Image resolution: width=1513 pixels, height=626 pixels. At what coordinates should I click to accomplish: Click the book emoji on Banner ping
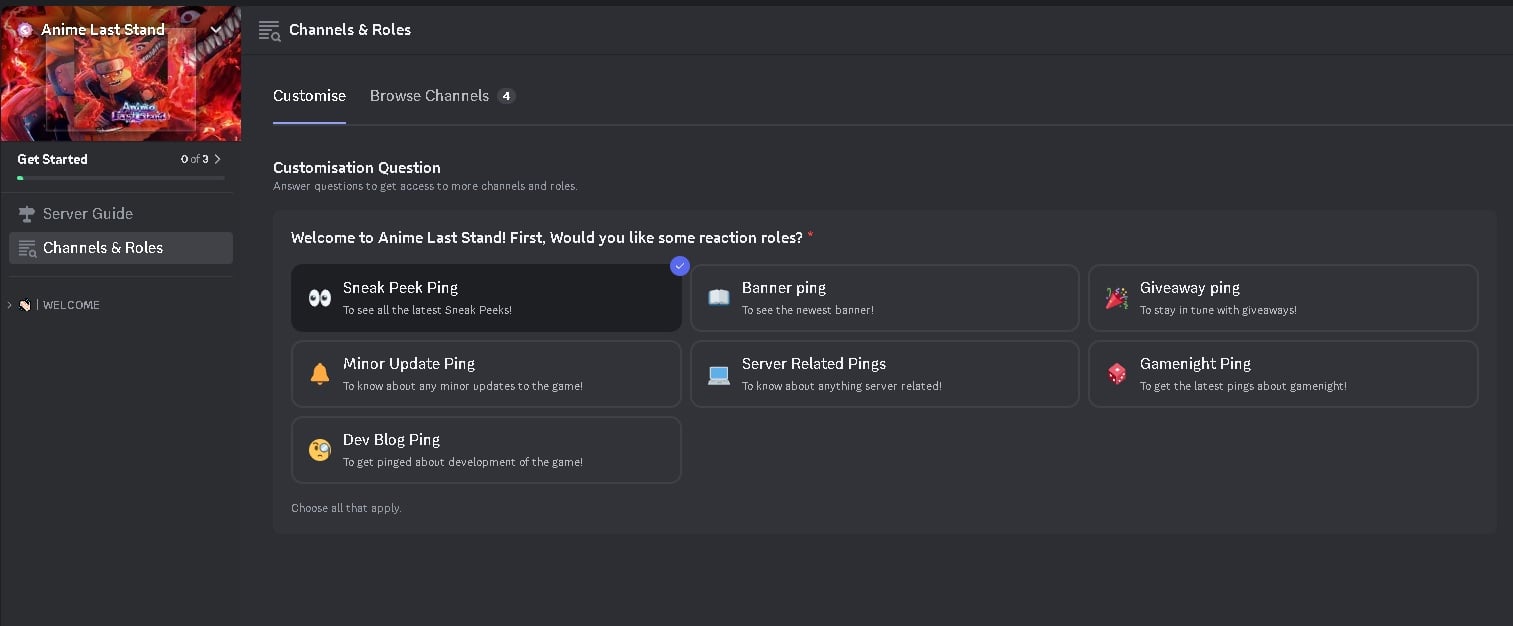[719, 298]
